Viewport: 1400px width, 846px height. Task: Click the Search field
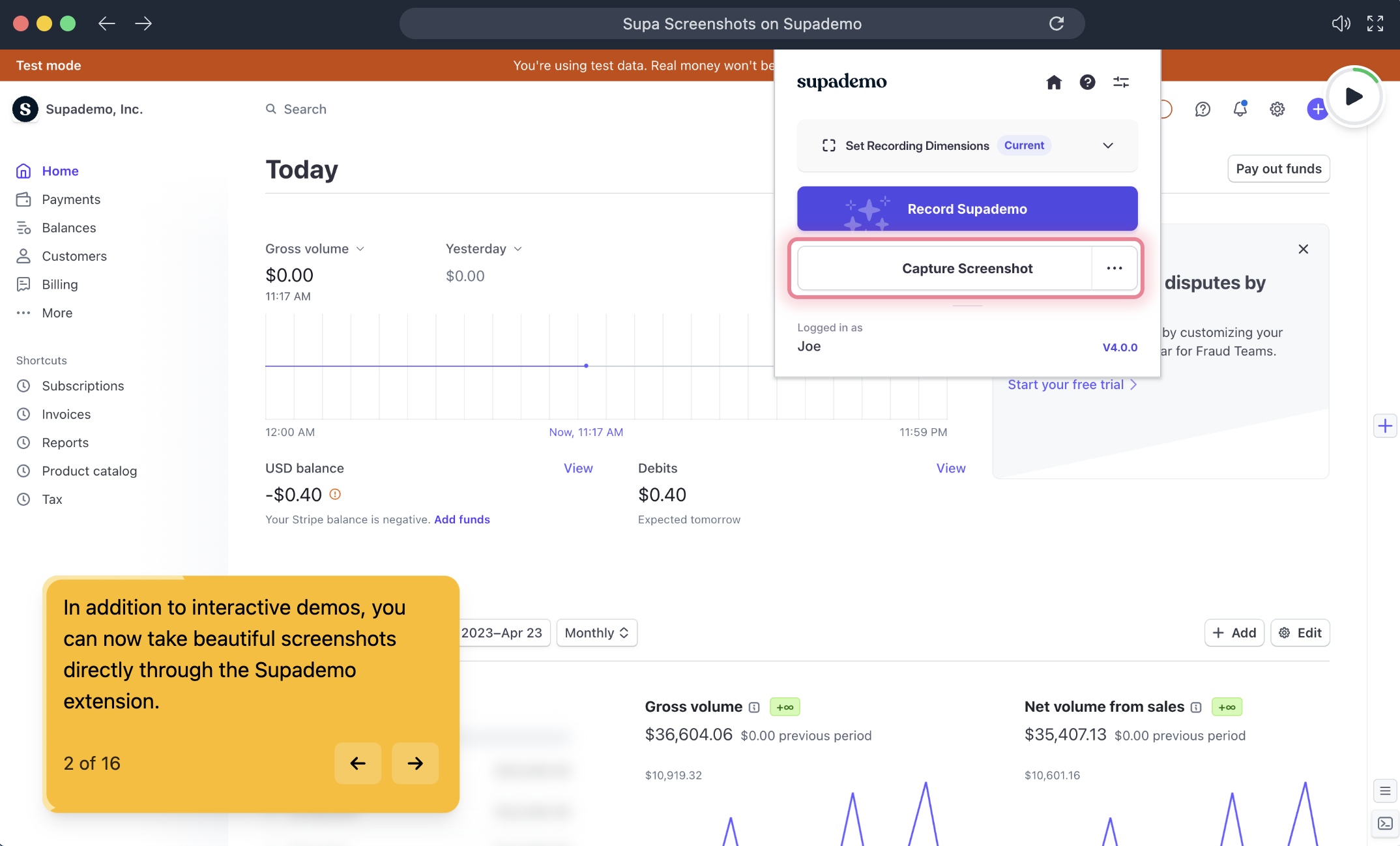[296, 109]
